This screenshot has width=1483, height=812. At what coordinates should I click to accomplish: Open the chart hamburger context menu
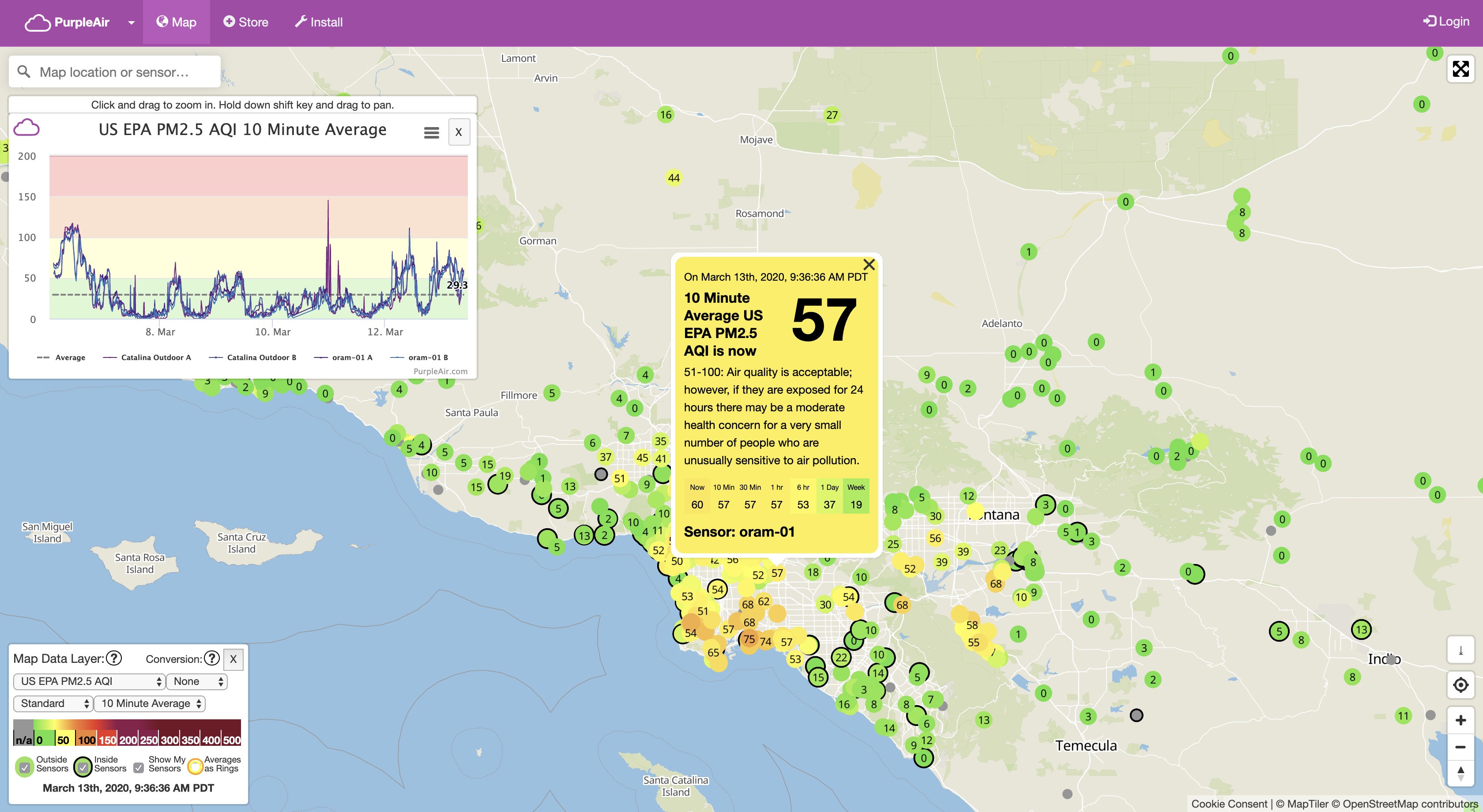point(431,133)
